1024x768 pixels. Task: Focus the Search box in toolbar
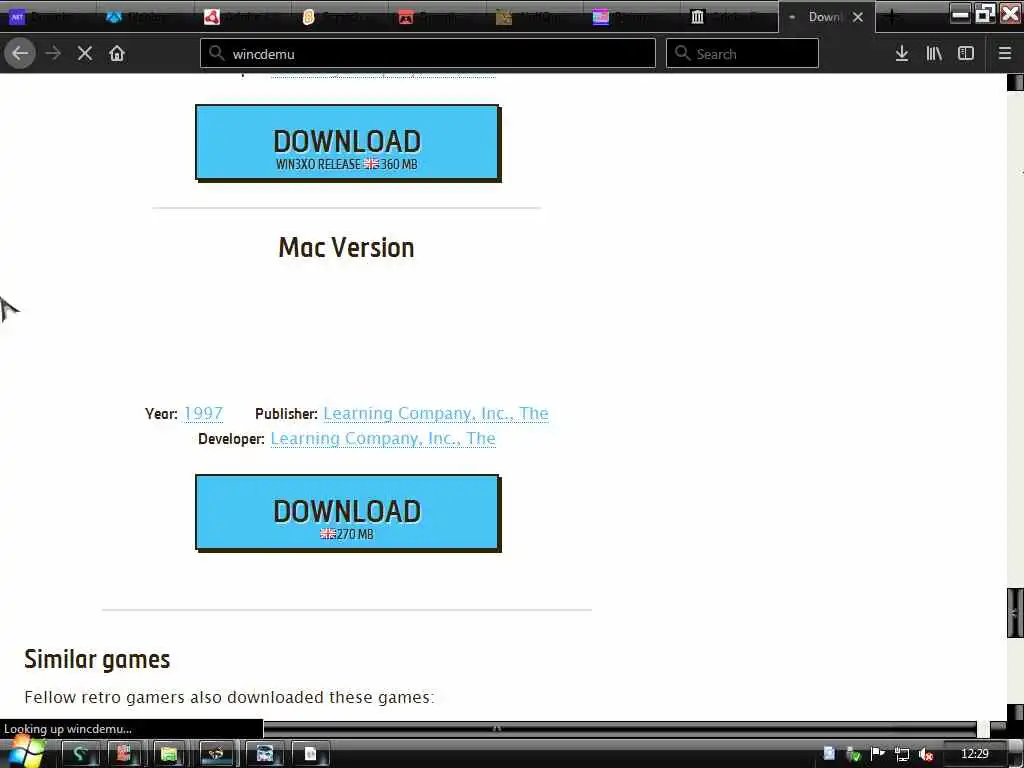[x=742, y=54]
